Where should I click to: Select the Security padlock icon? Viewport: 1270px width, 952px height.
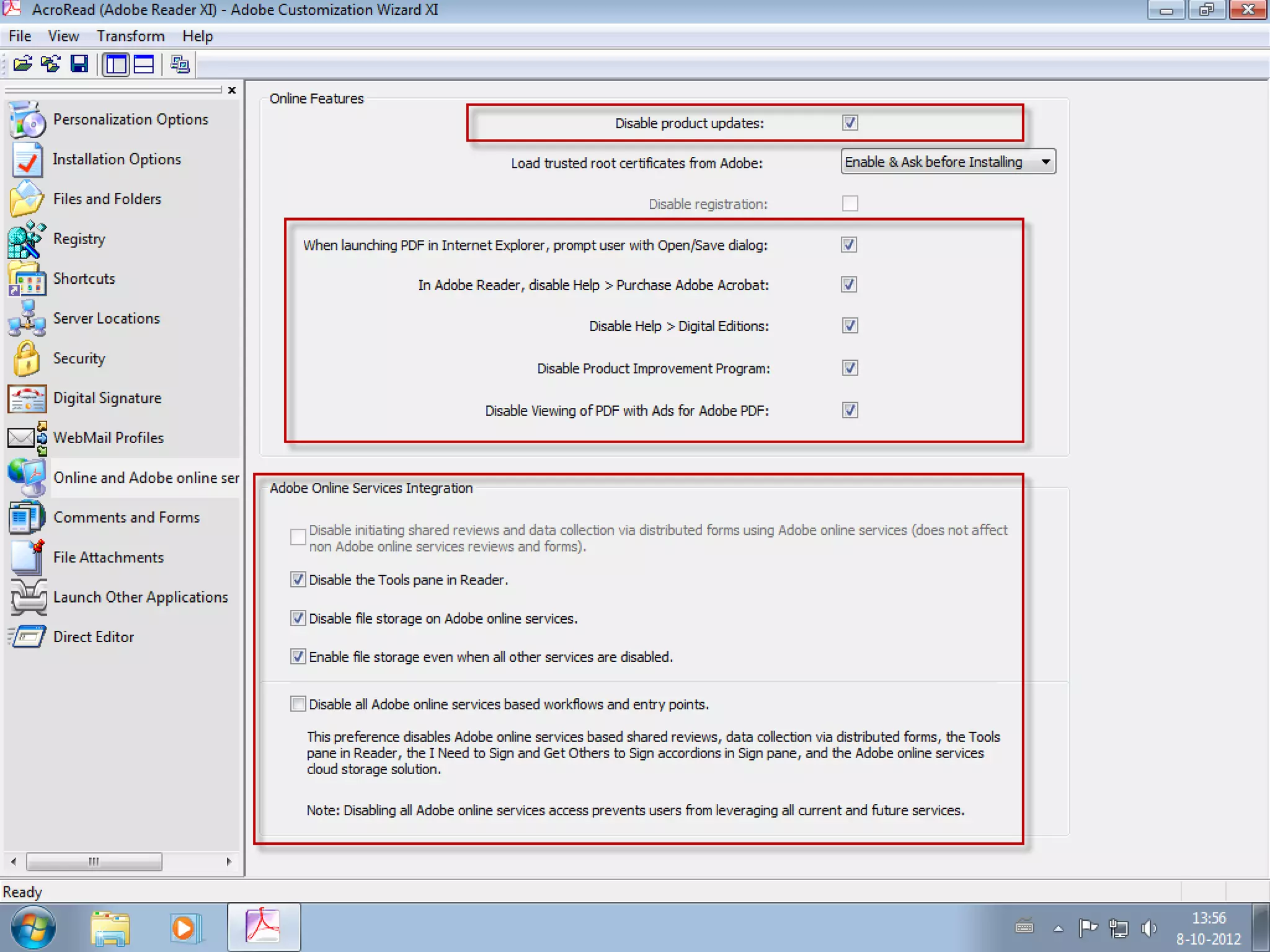click(27, 358)
